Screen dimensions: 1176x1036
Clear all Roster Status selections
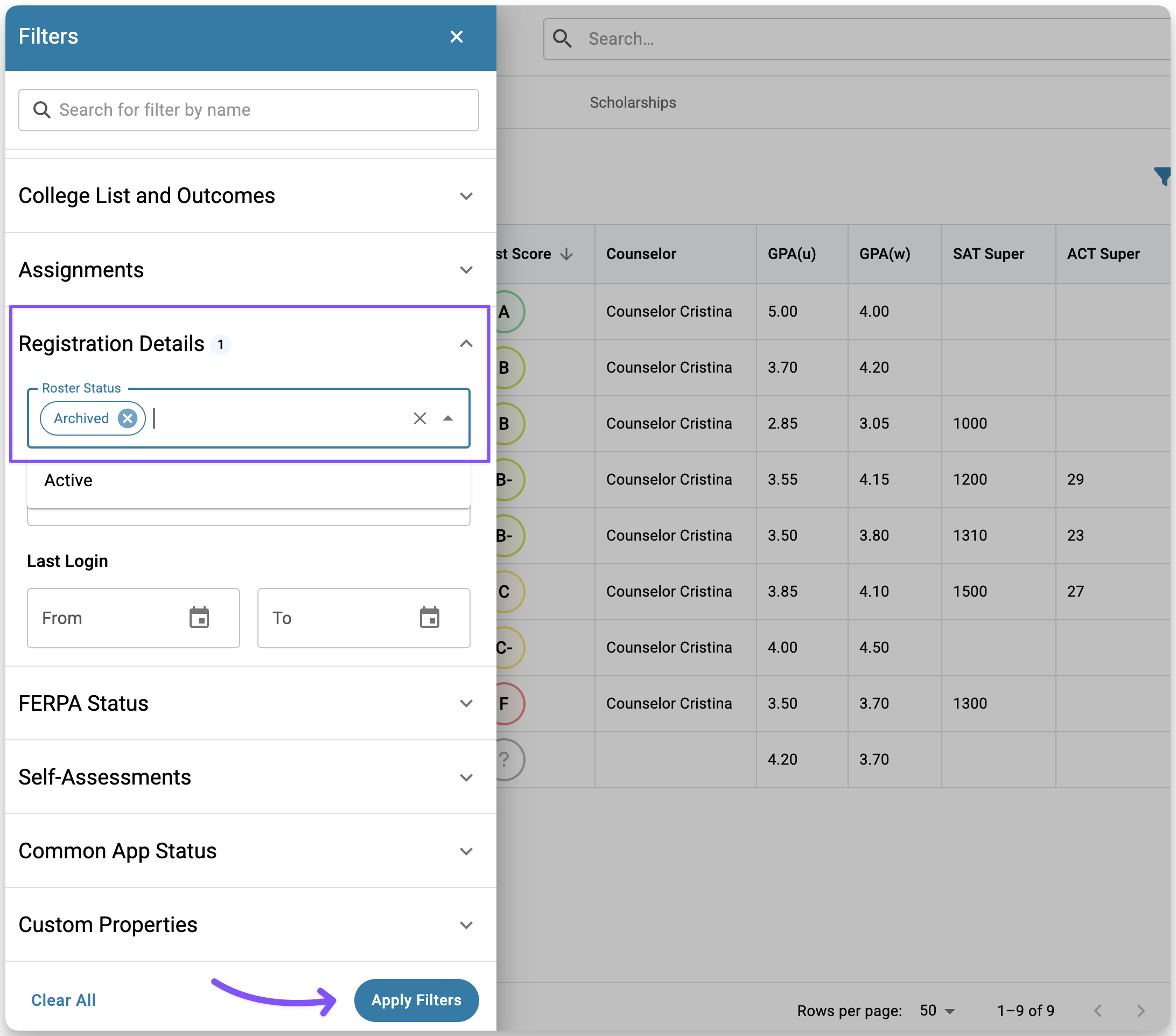(x=419, y=418)
